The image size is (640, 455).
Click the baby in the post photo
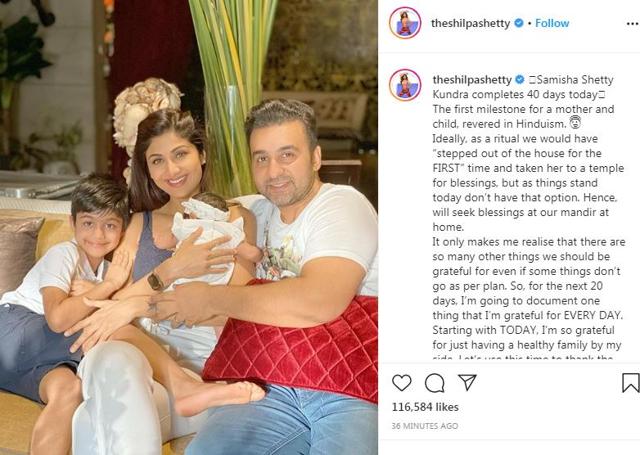point(210,239)
